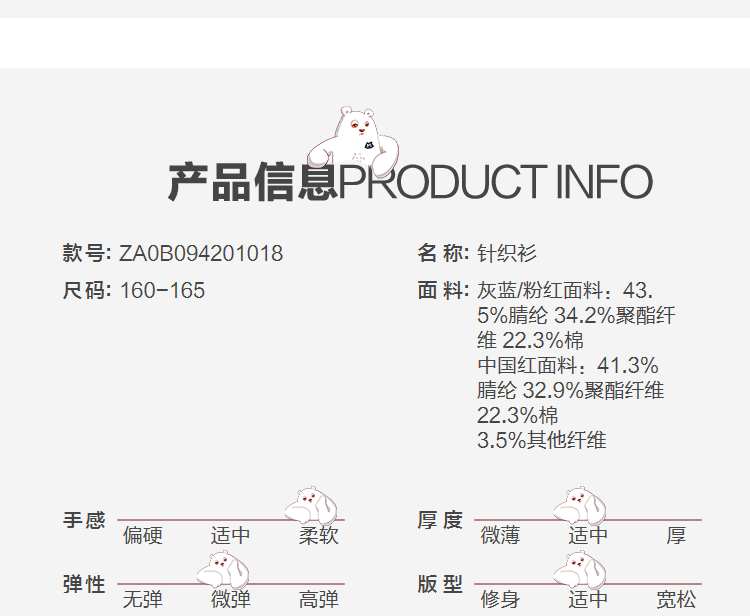Click the bear marker on the 厚度 scale

click(x=580, y=505)
